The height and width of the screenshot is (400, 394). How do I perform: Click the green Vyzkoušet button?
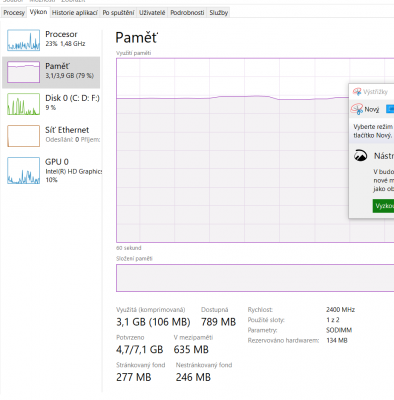[383, 206]
